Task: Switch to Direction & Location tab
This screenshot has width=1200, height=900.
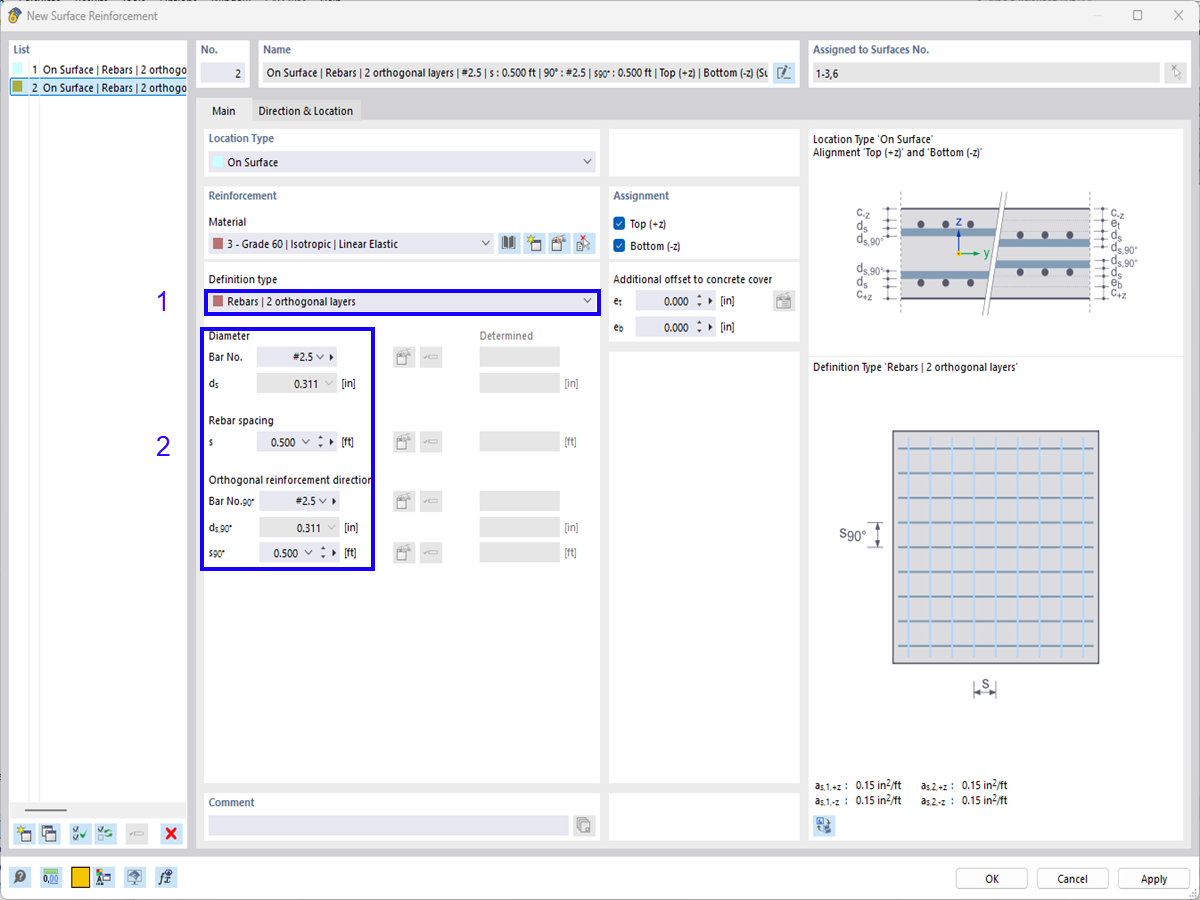Action: pos(305,111)
